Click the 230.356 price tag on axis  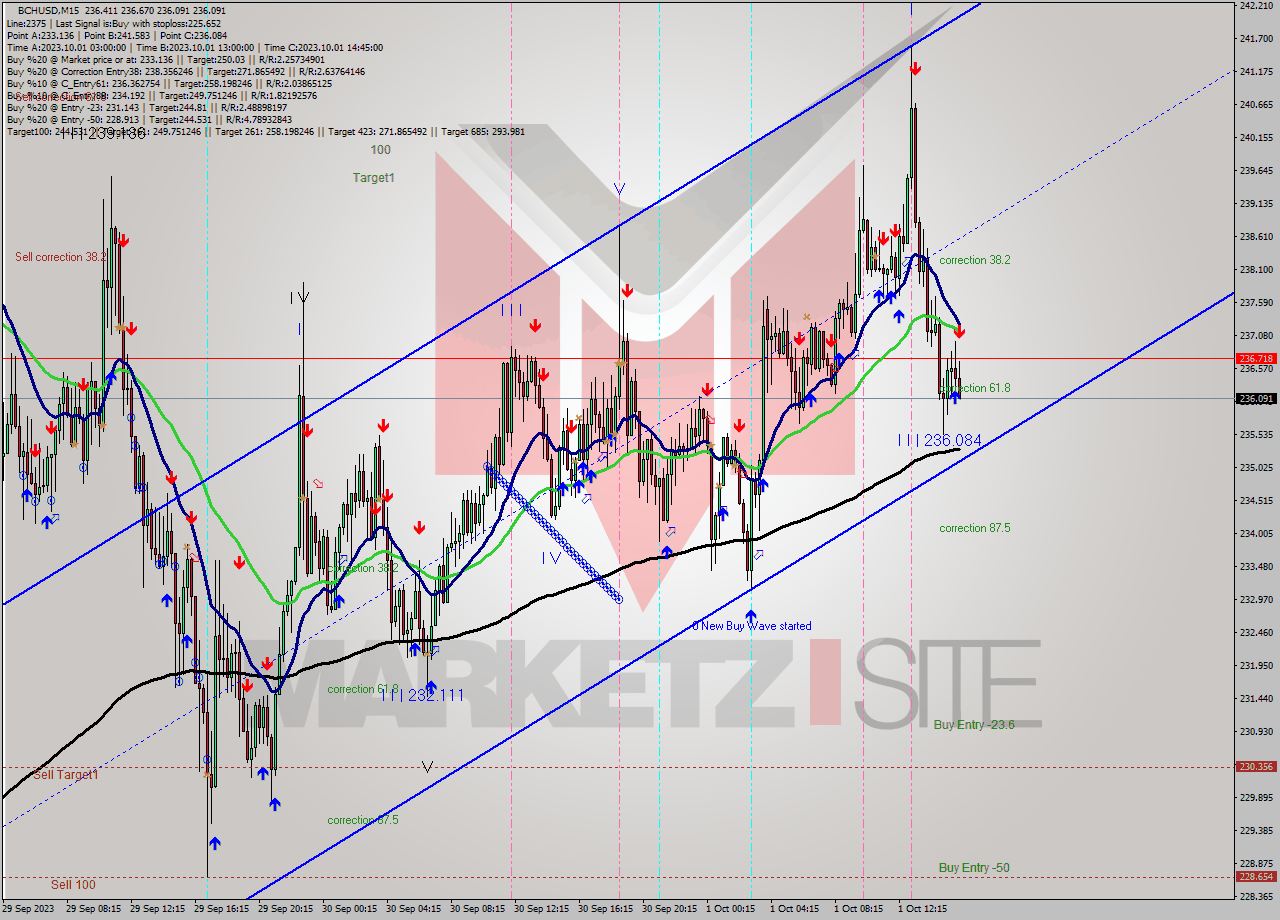click(x=1256, y=767)
